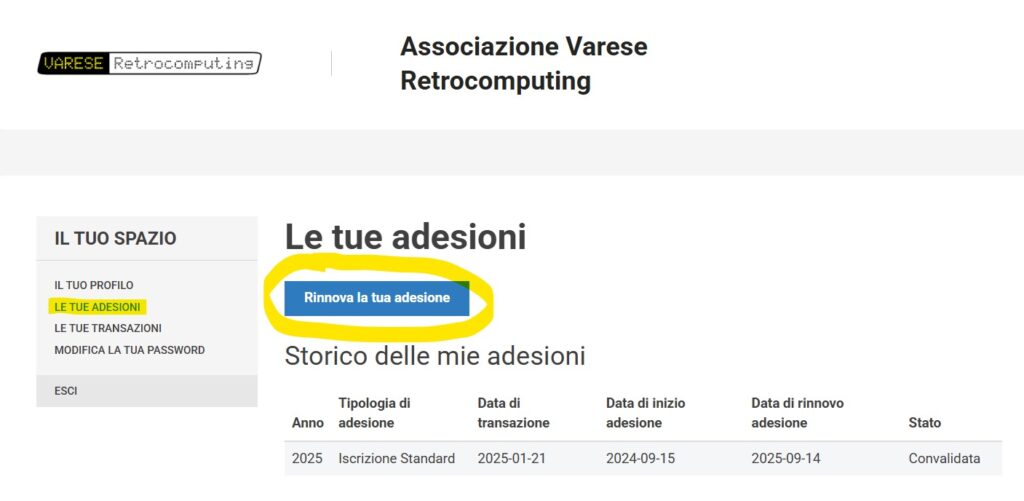Open the Il Tuo Profilo page
Viewport: 1024px width, 501px height.
[x=94, y=285]
